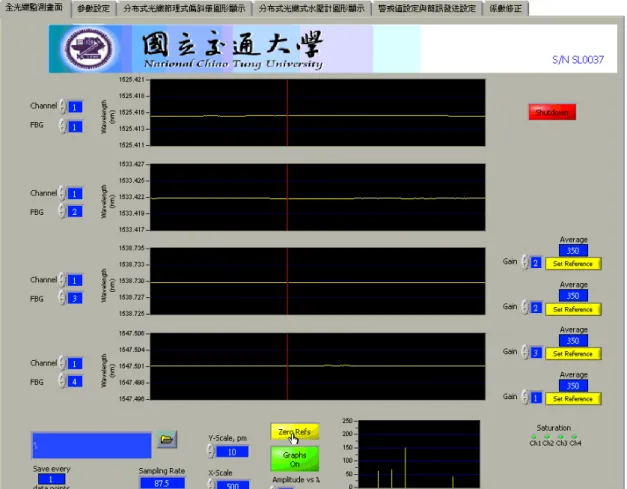
Task: Switch to the 警戒值設定與簡訊發送設定 tab
Action: point(427,8)
